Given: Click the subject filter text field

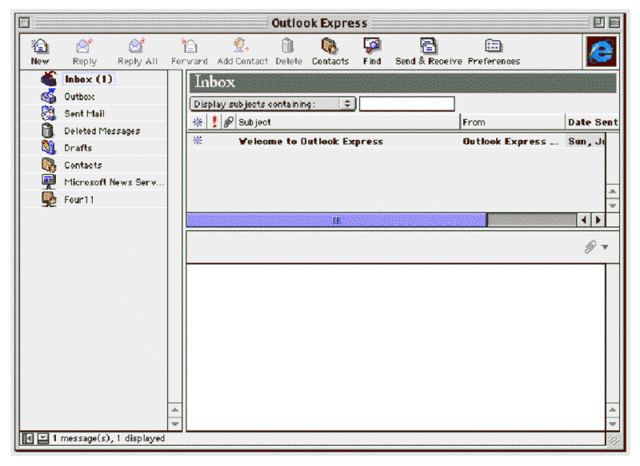Looking at the screenshot, I should 407,104.
